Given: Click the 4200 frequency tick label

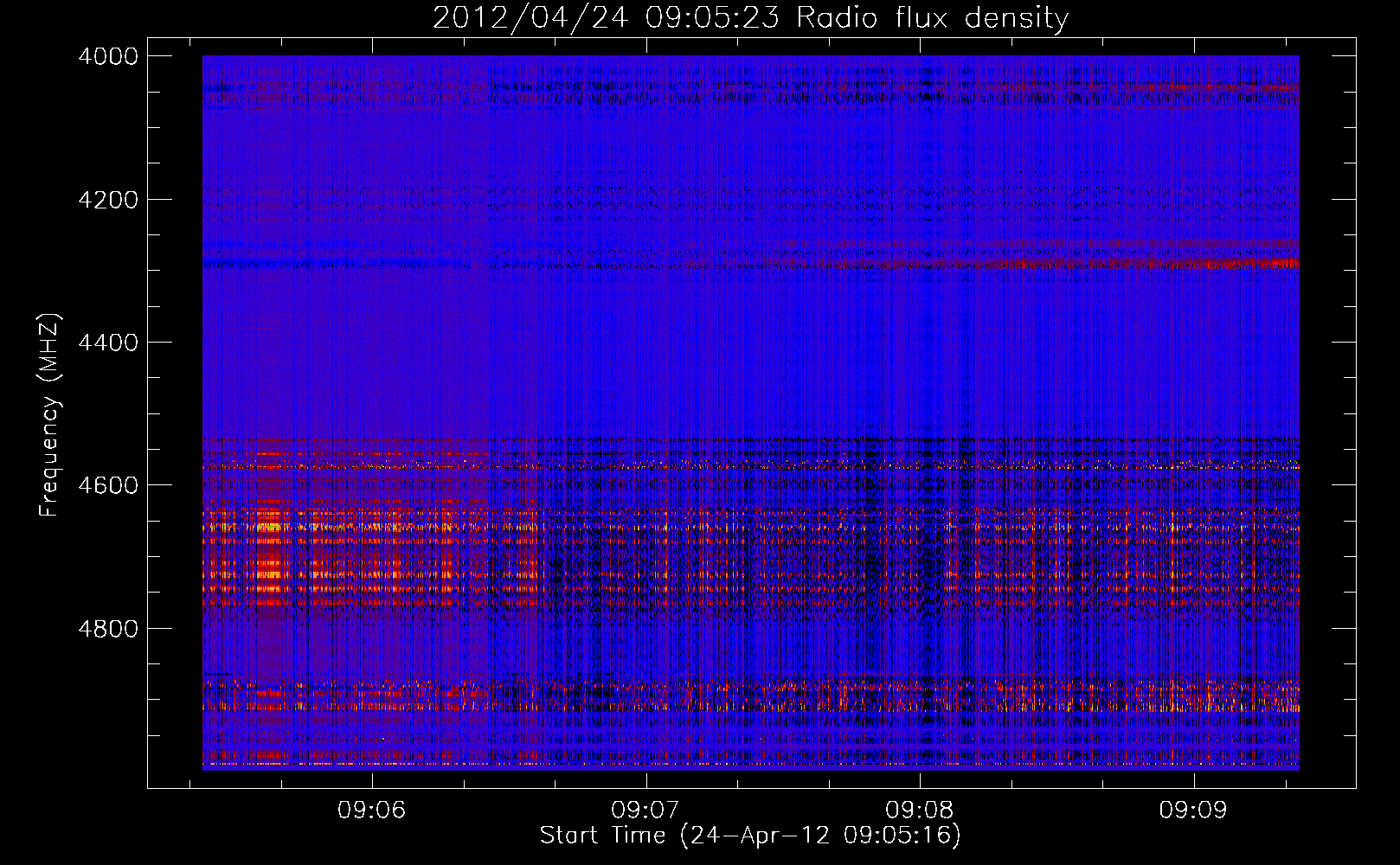Looking at the screenshot, I should coord(108,200).
